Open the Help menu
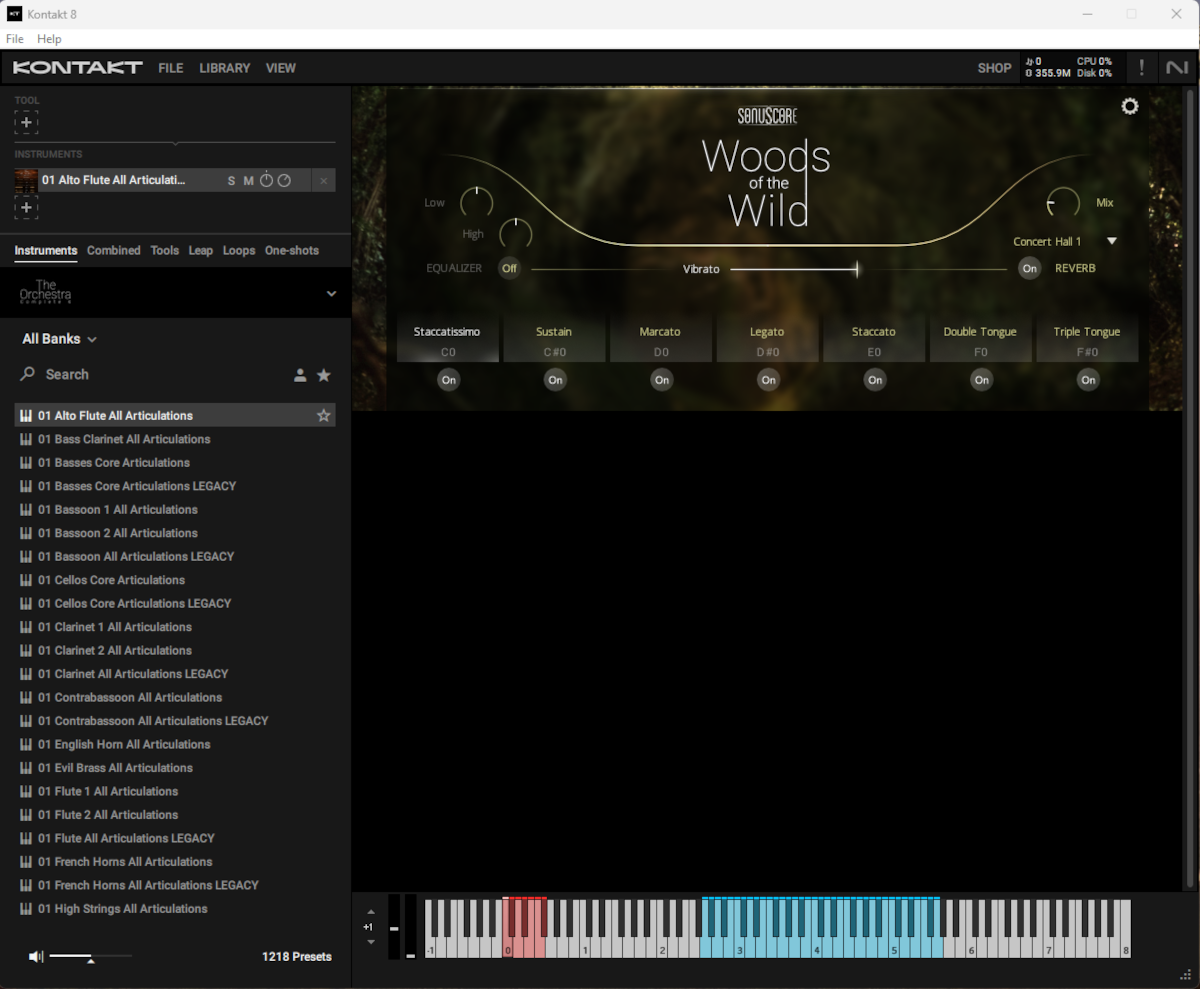 (x=49, y=39)
